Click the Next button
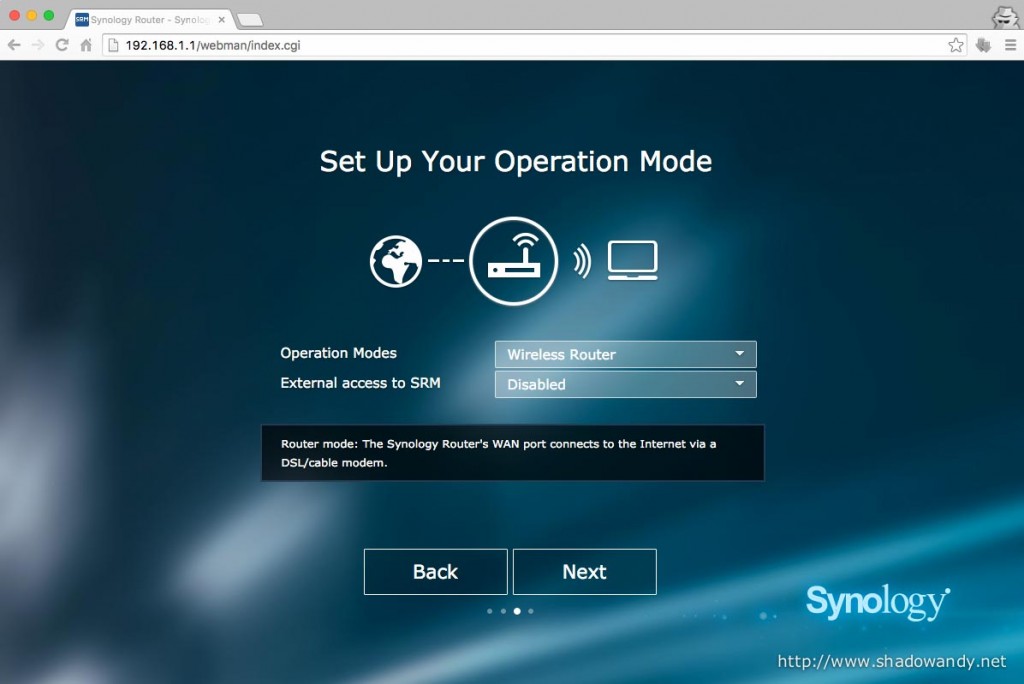 584,572
